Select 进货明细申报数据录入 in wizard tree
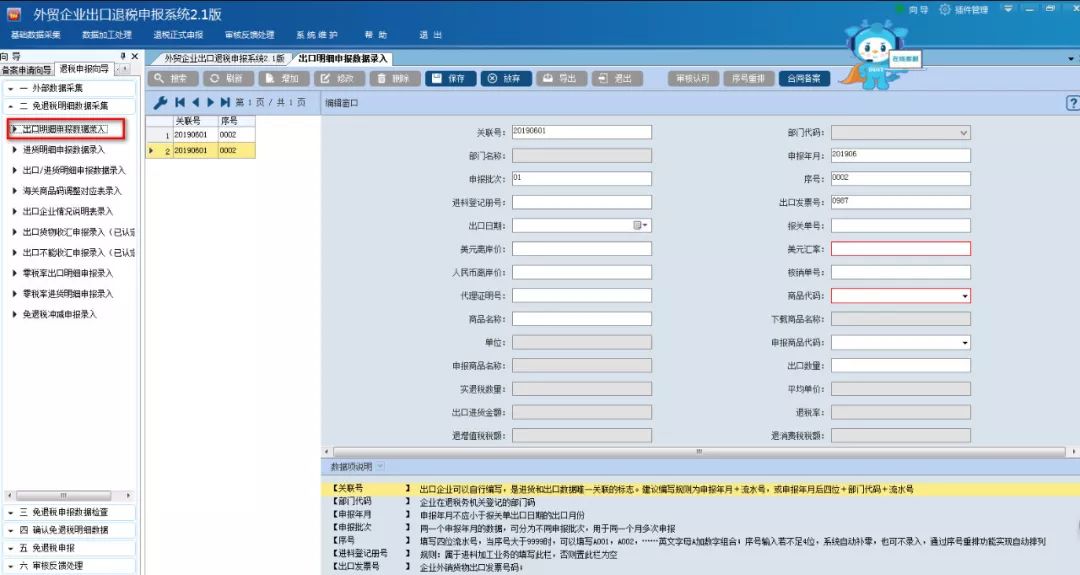Viewport: 1080px width, 575px height. pos(63,149)
